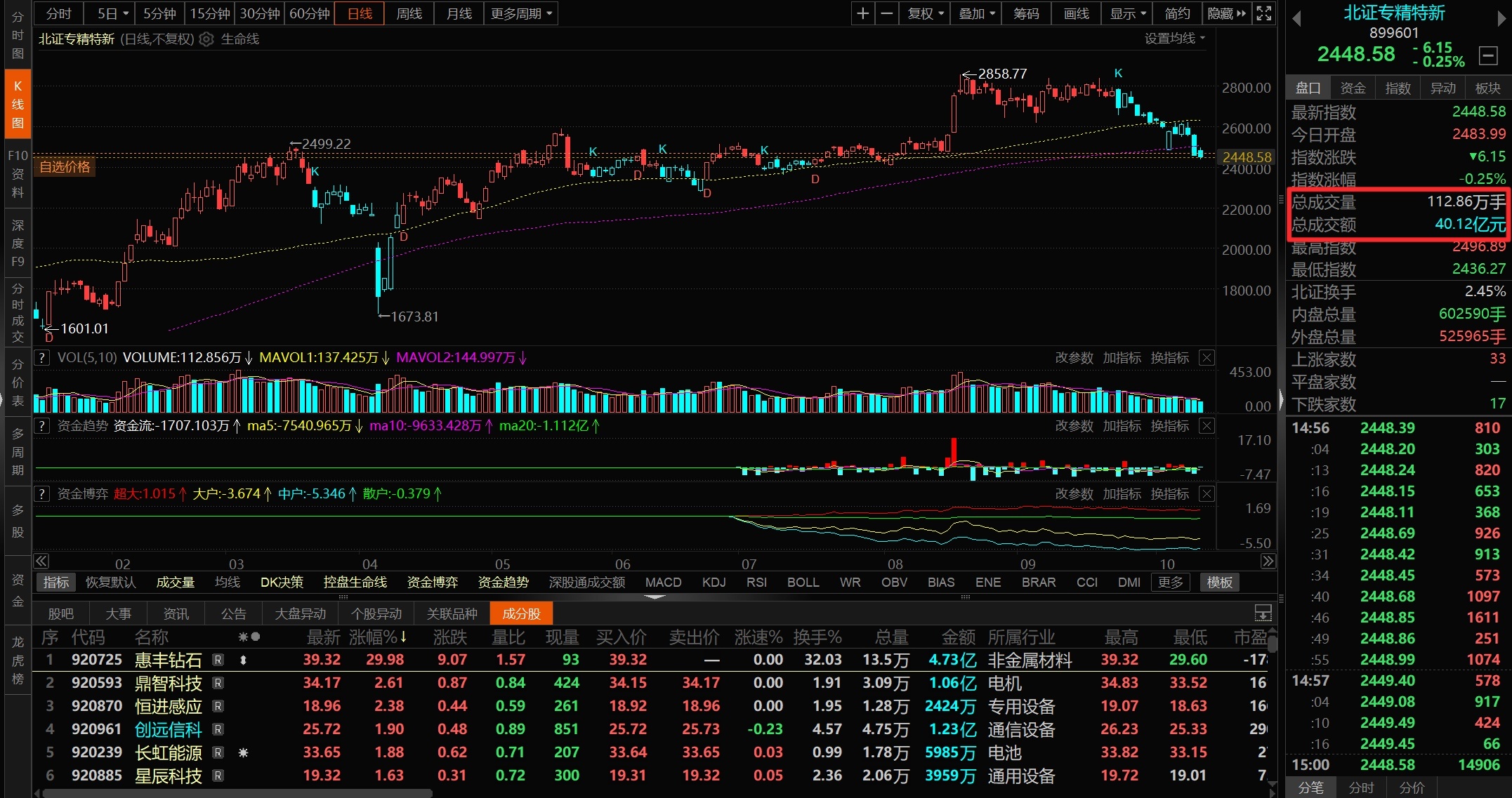Close the VOL indicator panel
1512x798 pixels.
[1207, 358]
